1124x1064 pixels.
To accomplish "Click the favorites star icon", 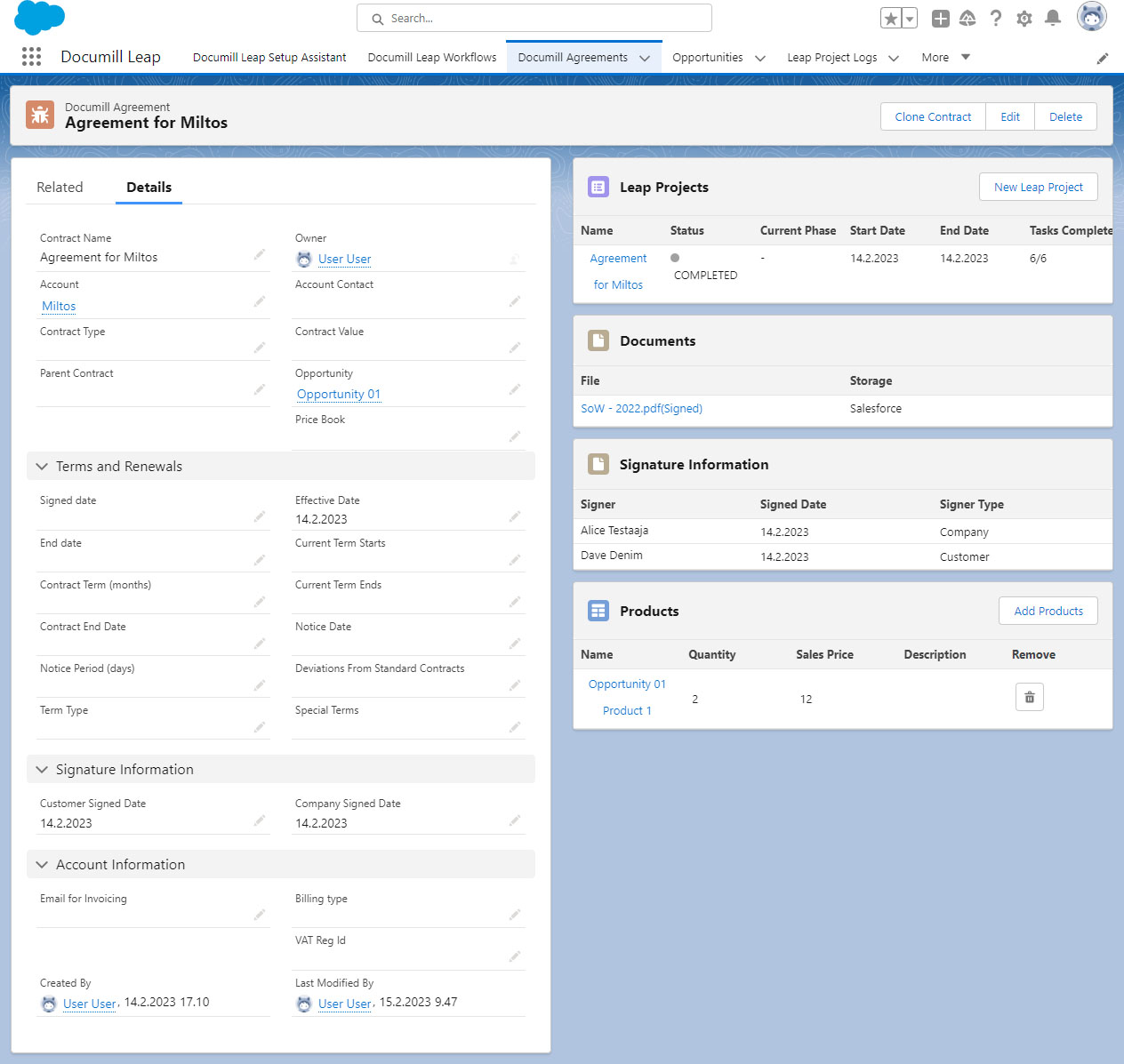I will point(890,19).
